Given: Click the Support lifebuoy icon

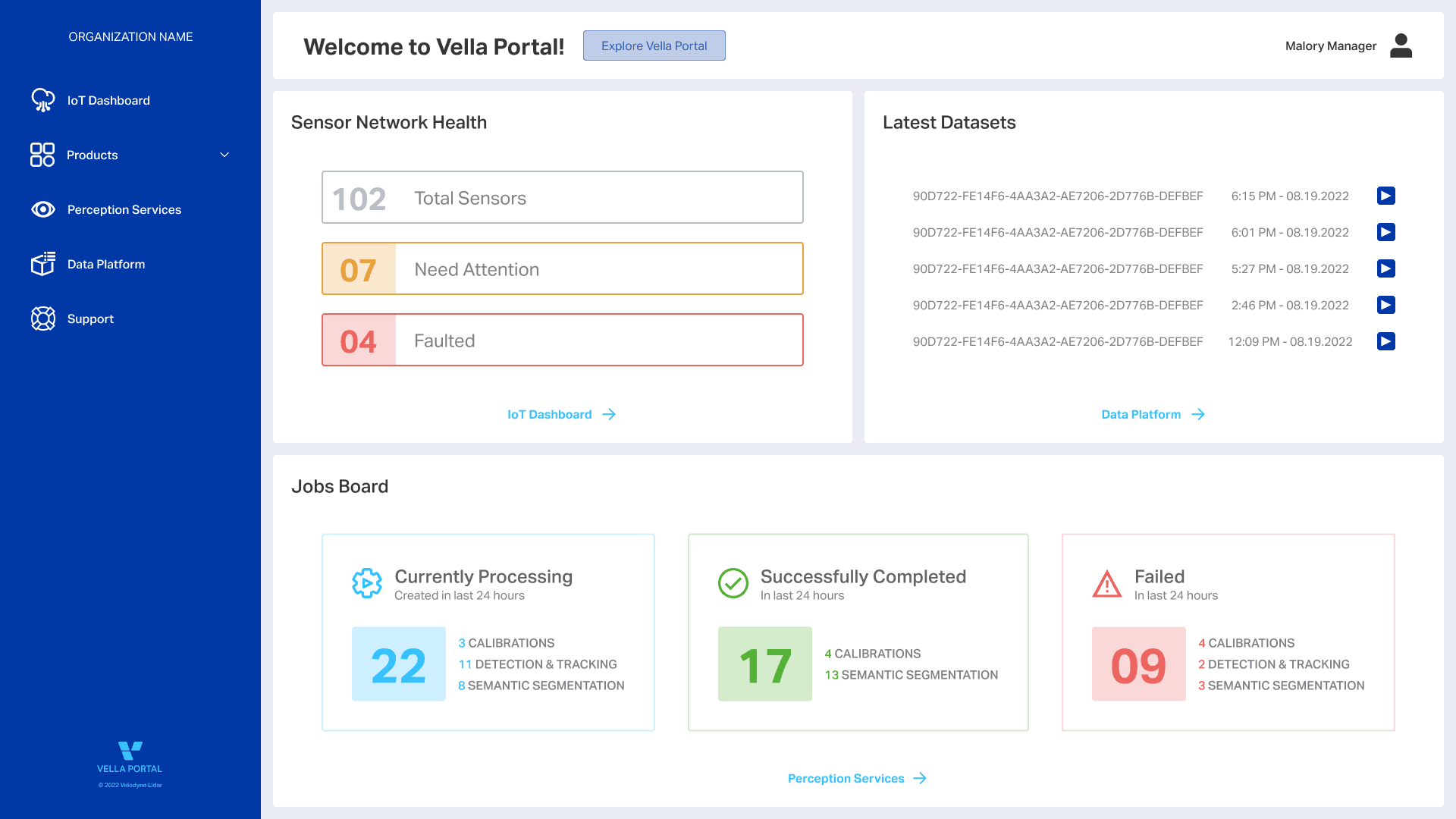Looking at the screenshot, I should point(42,318).
